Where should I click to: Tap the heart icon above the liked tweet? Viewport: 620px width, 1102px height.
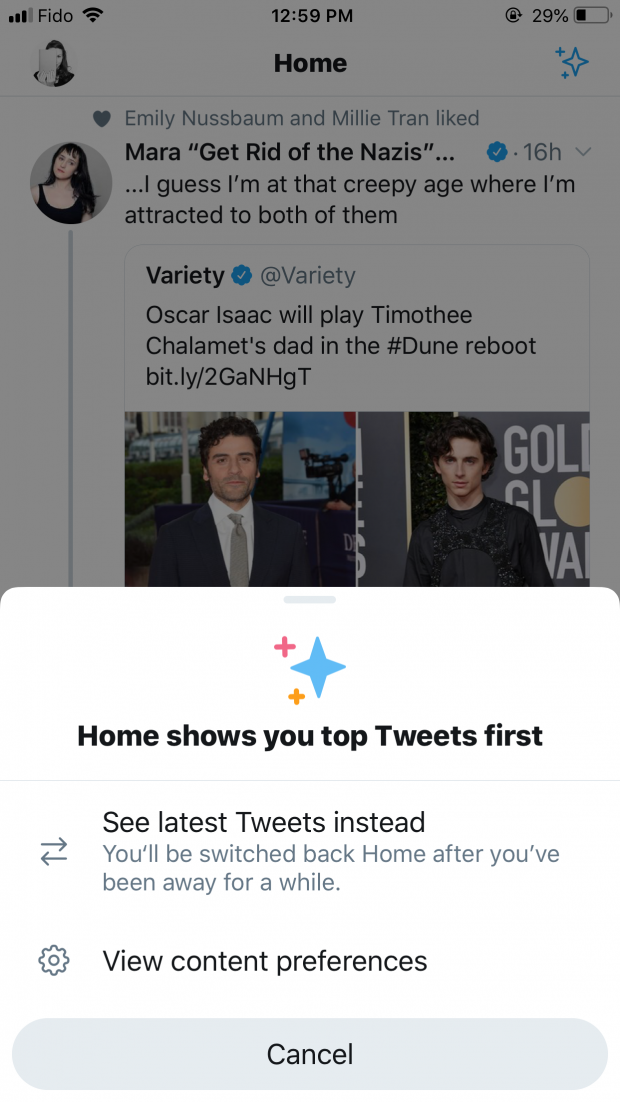coord(102,118)
